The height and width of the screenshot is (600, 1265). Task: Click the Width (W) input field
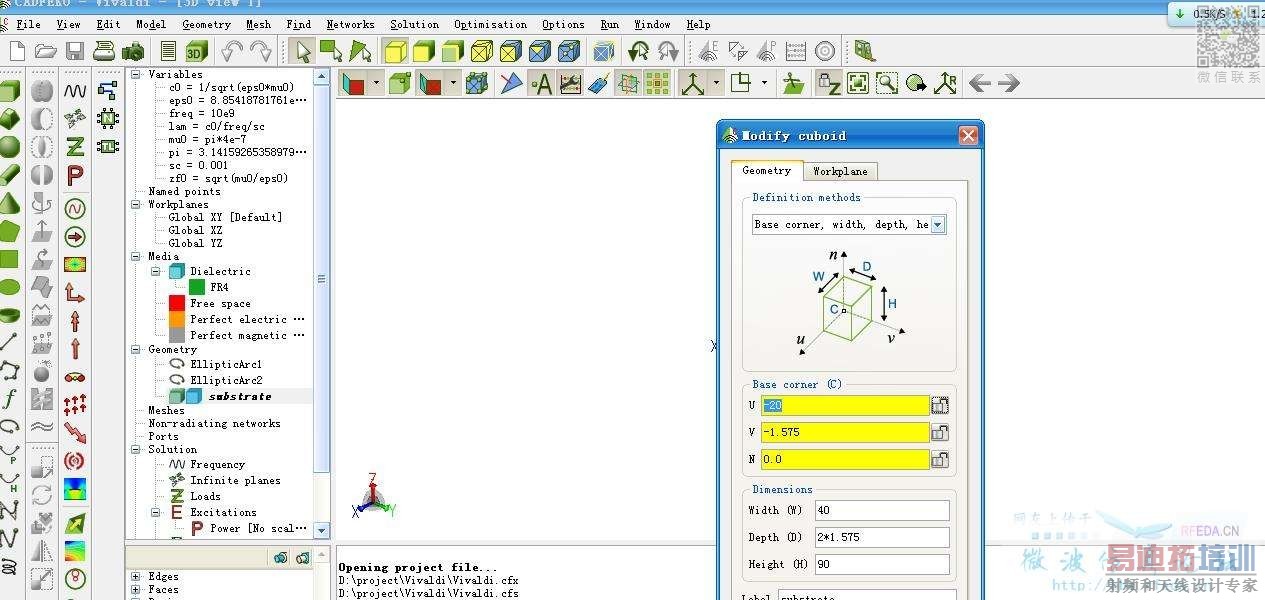coord(882,510)
